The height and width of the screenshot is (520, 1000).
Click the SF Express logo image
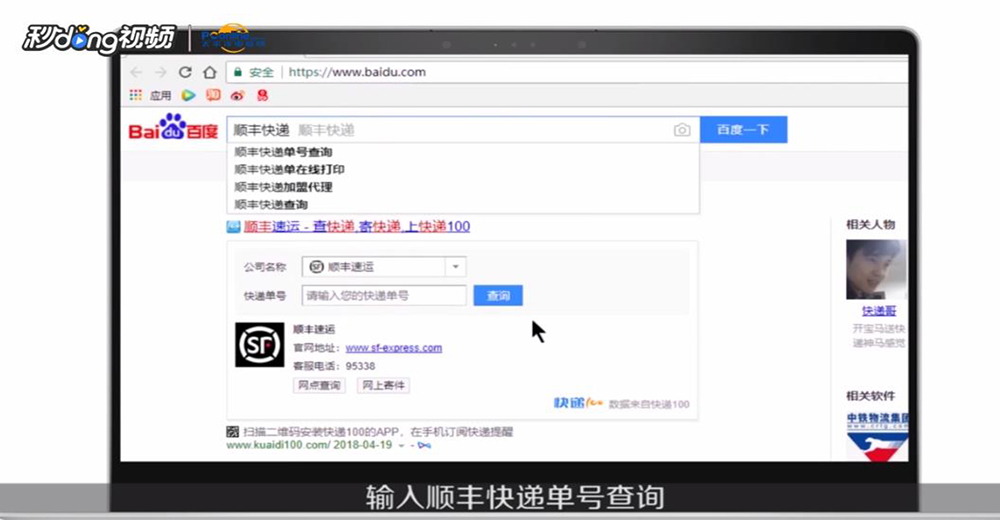pyautogui.click(x=260, y=345)
